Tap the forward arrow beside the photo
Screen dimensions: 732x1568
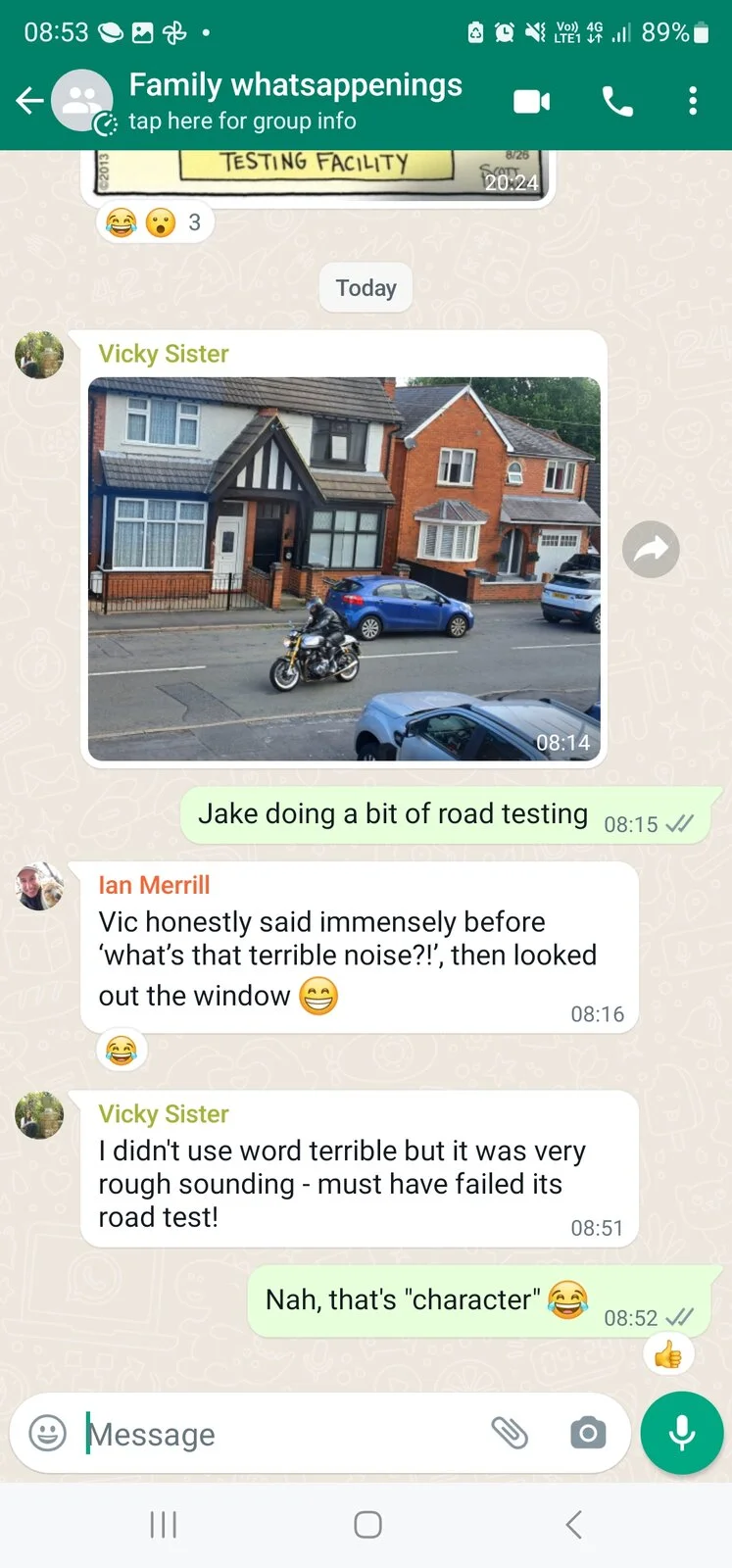[x=651, y=549]
